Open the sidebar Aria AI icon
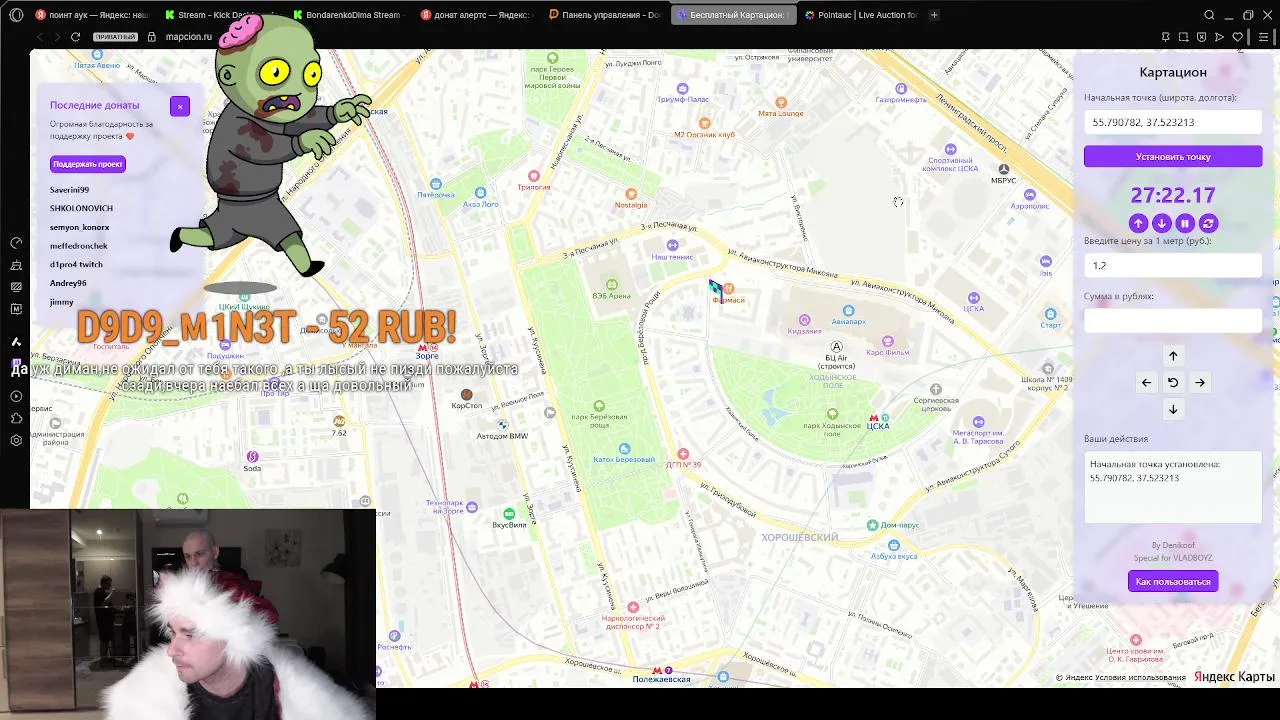This screenshot has height=720, width=1280. click(x=16, y=342)
